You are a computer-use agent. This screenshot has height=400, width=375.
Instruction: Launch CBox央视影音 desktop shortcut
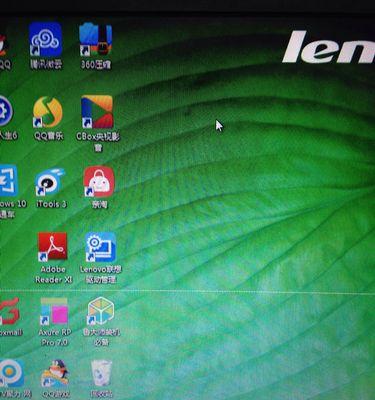click(x=97, y=112)
